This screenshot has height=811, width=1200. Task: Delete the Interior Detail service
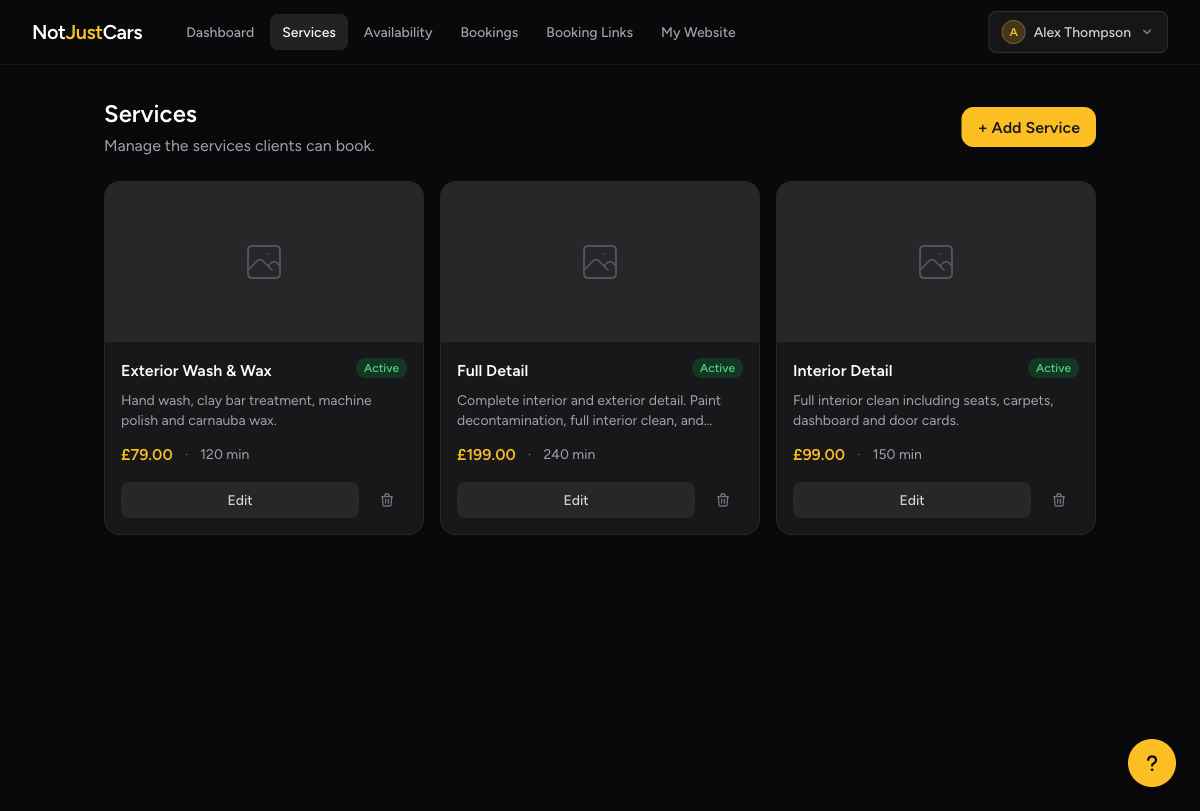[x=1058, y=500]
